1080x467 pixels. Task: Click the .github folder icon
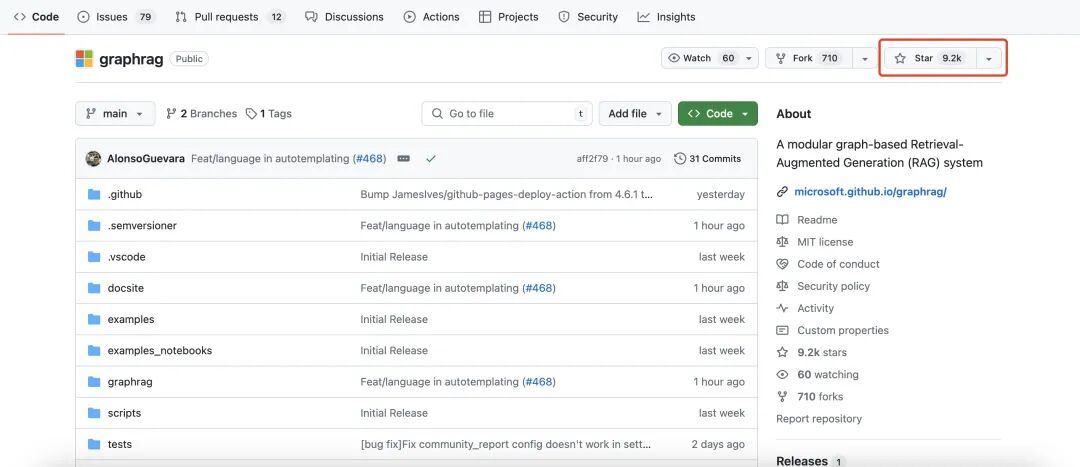pos(94,194)
